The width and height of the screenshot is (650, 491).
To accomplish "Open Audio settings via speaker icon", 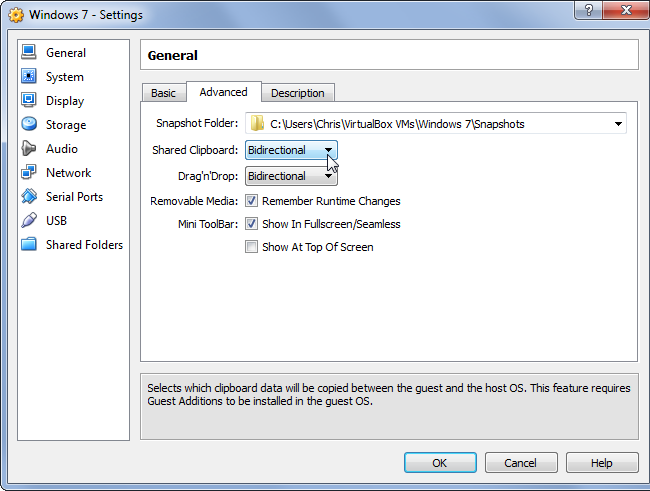I will coord(29,149).
